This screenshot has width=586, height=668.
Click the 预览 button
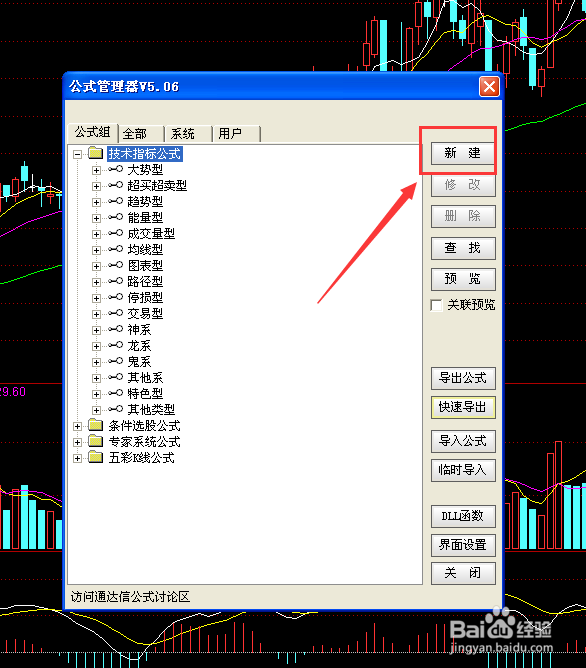[463, 279]
